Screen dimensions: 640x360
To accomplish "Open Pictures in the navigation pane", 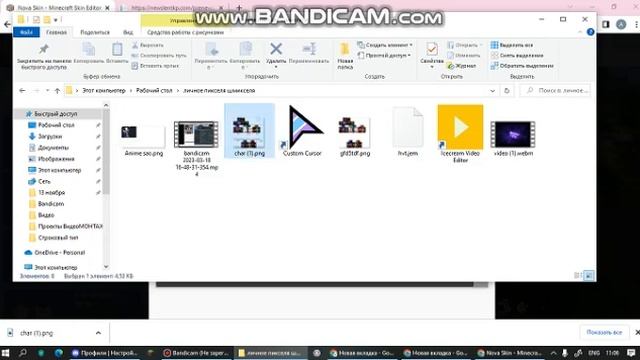I will [56, 159].
